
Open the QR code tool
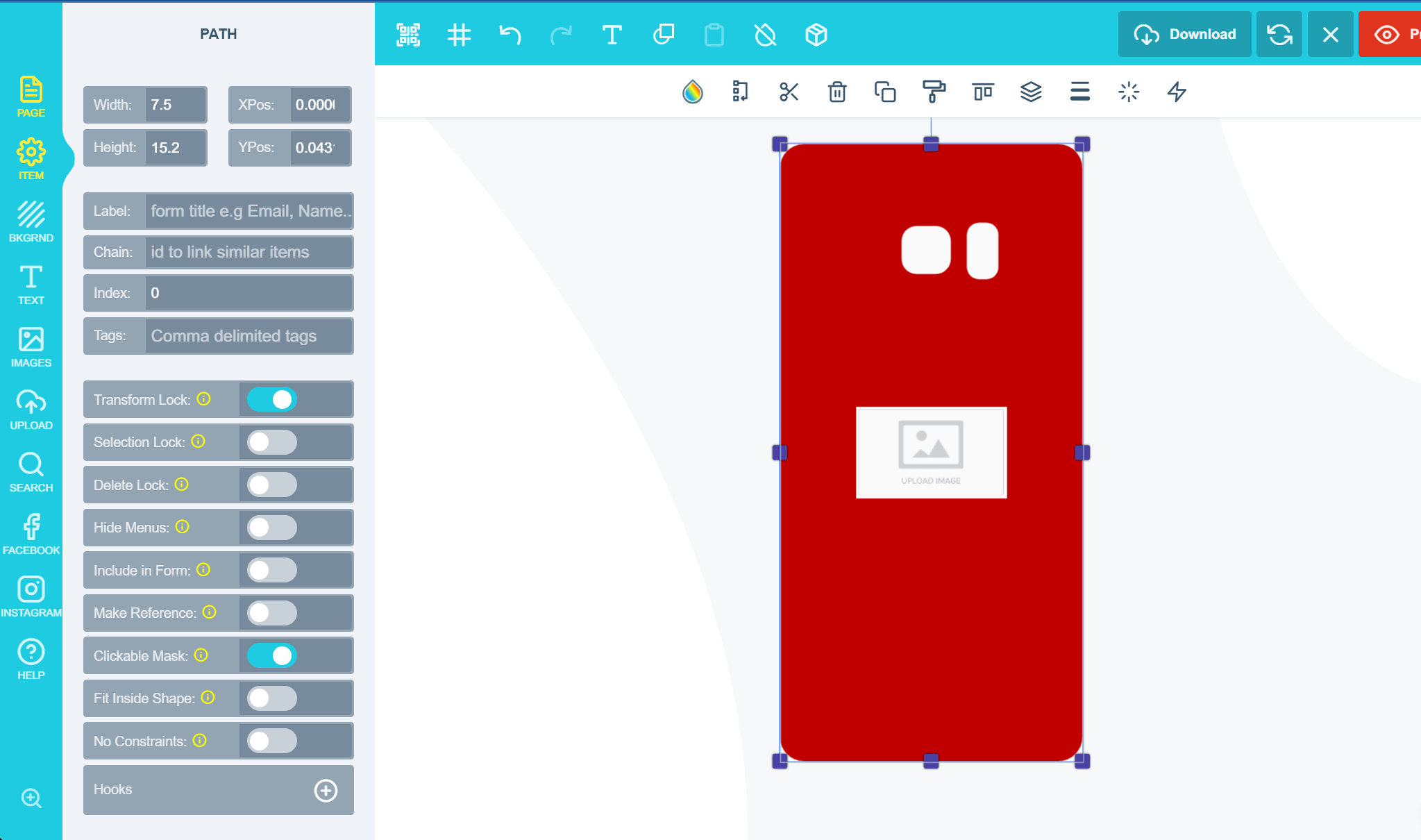point(408,35)
